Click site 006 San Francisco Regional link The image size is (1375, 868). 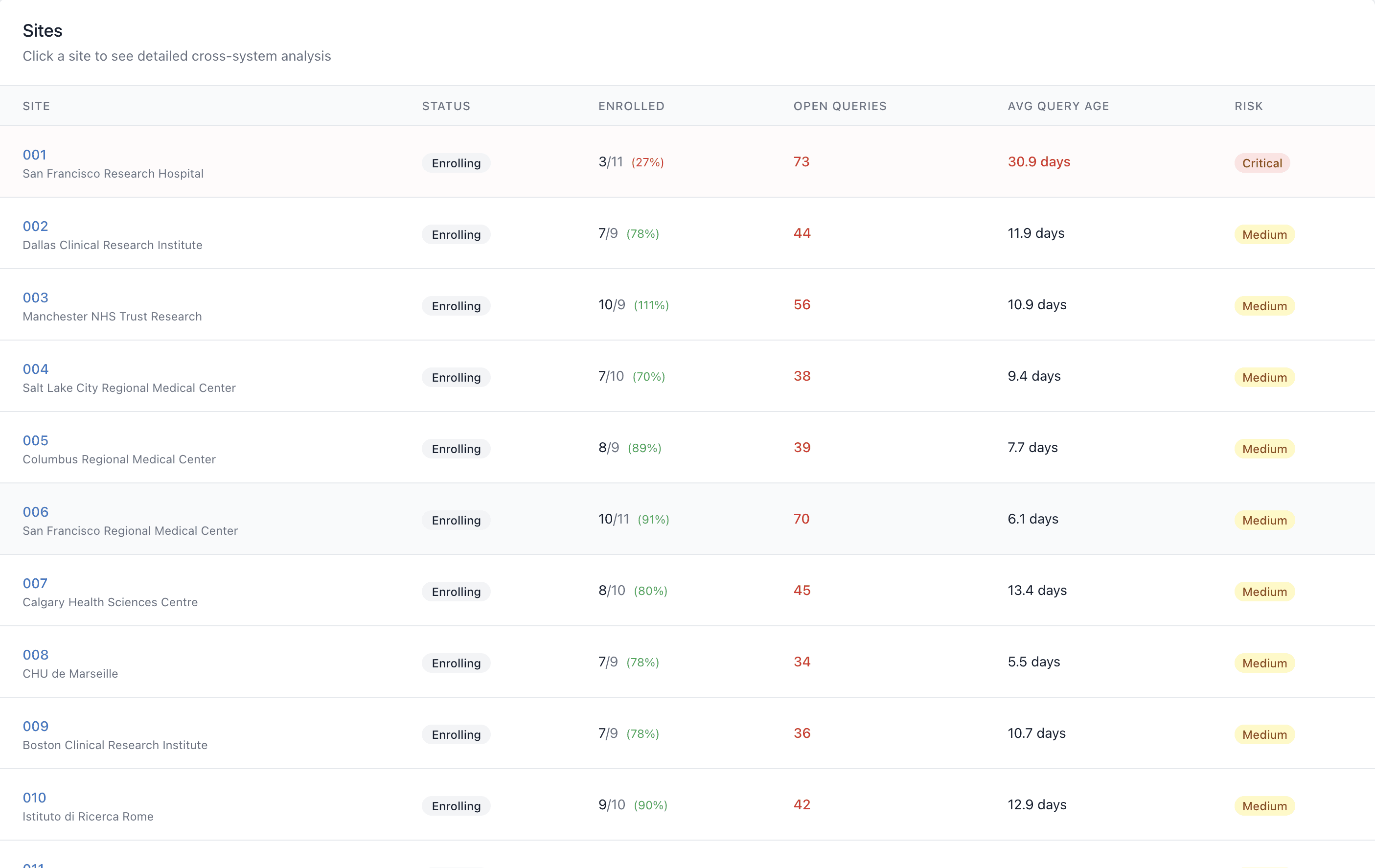(x=35, y=512)
